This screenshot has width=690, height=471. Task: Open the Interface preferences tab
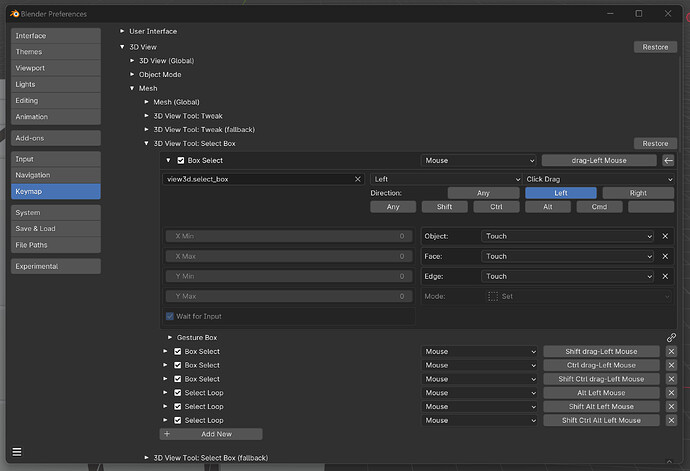click(x=56, y=36)
